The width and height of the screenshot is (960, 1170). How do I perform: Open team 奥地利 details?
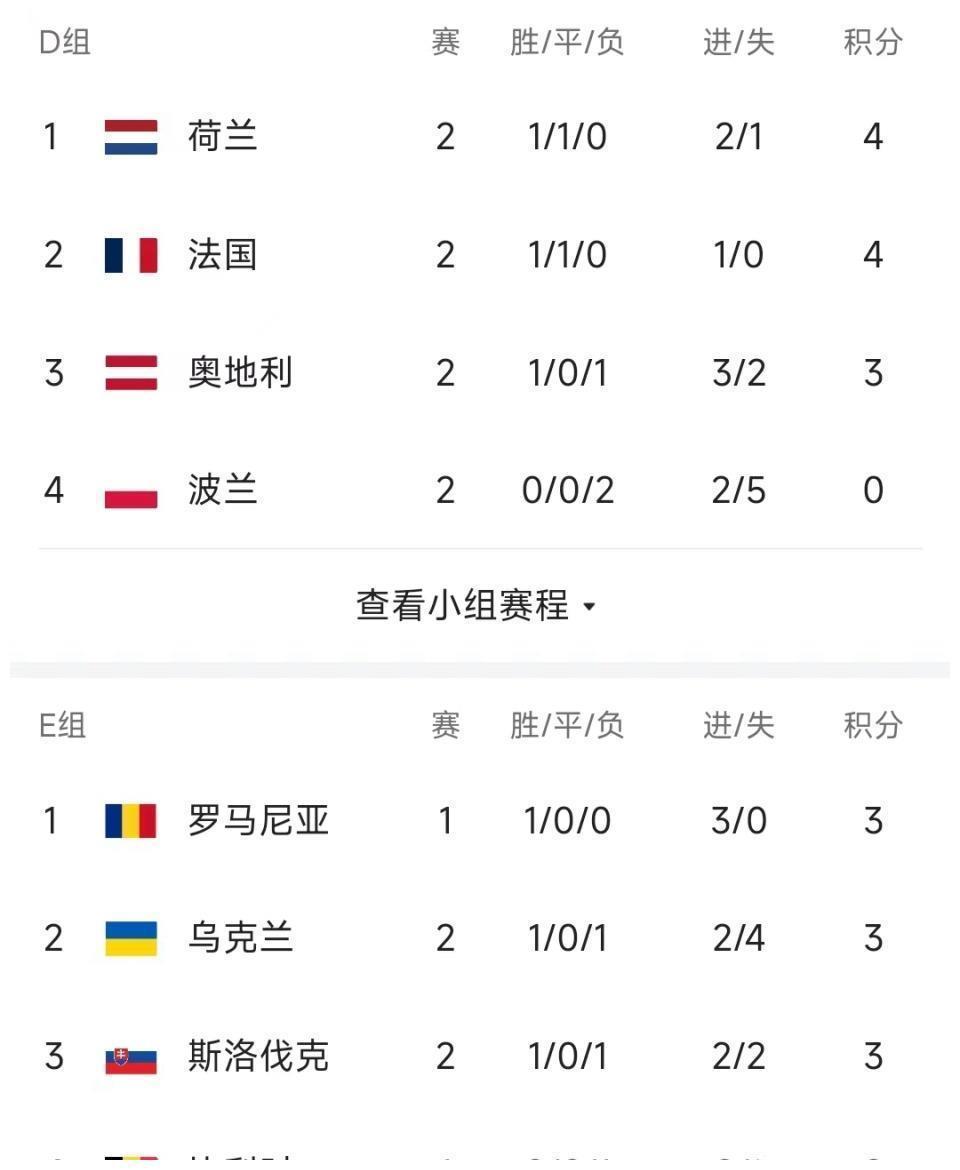coord(240,373)
